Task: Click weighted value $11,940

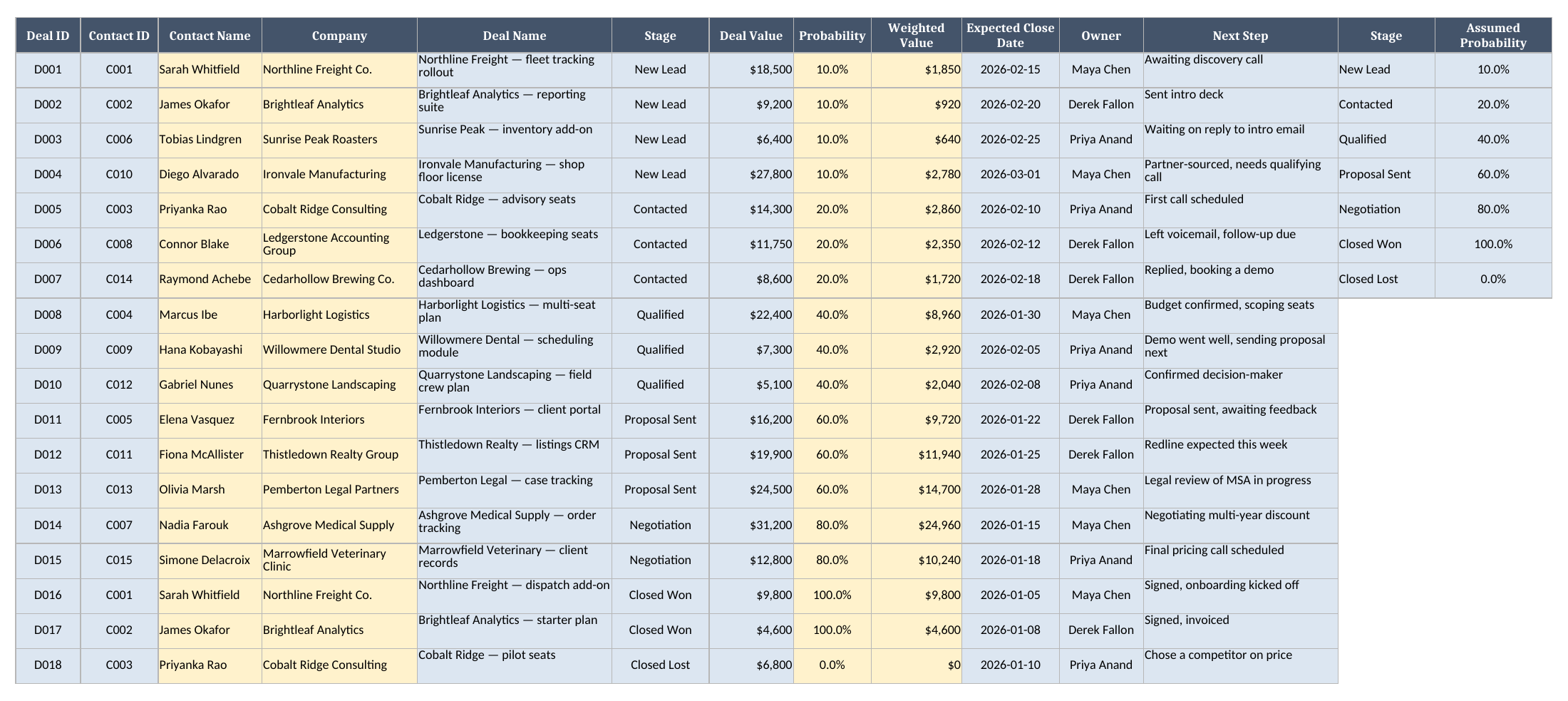Action: coord(916,454)
